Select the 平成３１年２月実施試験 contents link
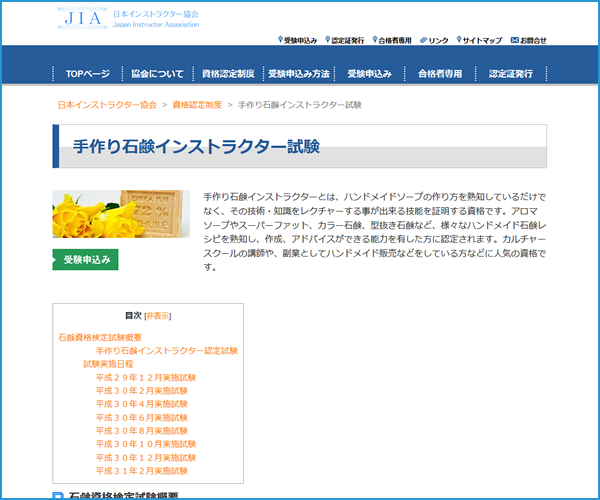Screen dimensions: 600x500 [141, 470]
